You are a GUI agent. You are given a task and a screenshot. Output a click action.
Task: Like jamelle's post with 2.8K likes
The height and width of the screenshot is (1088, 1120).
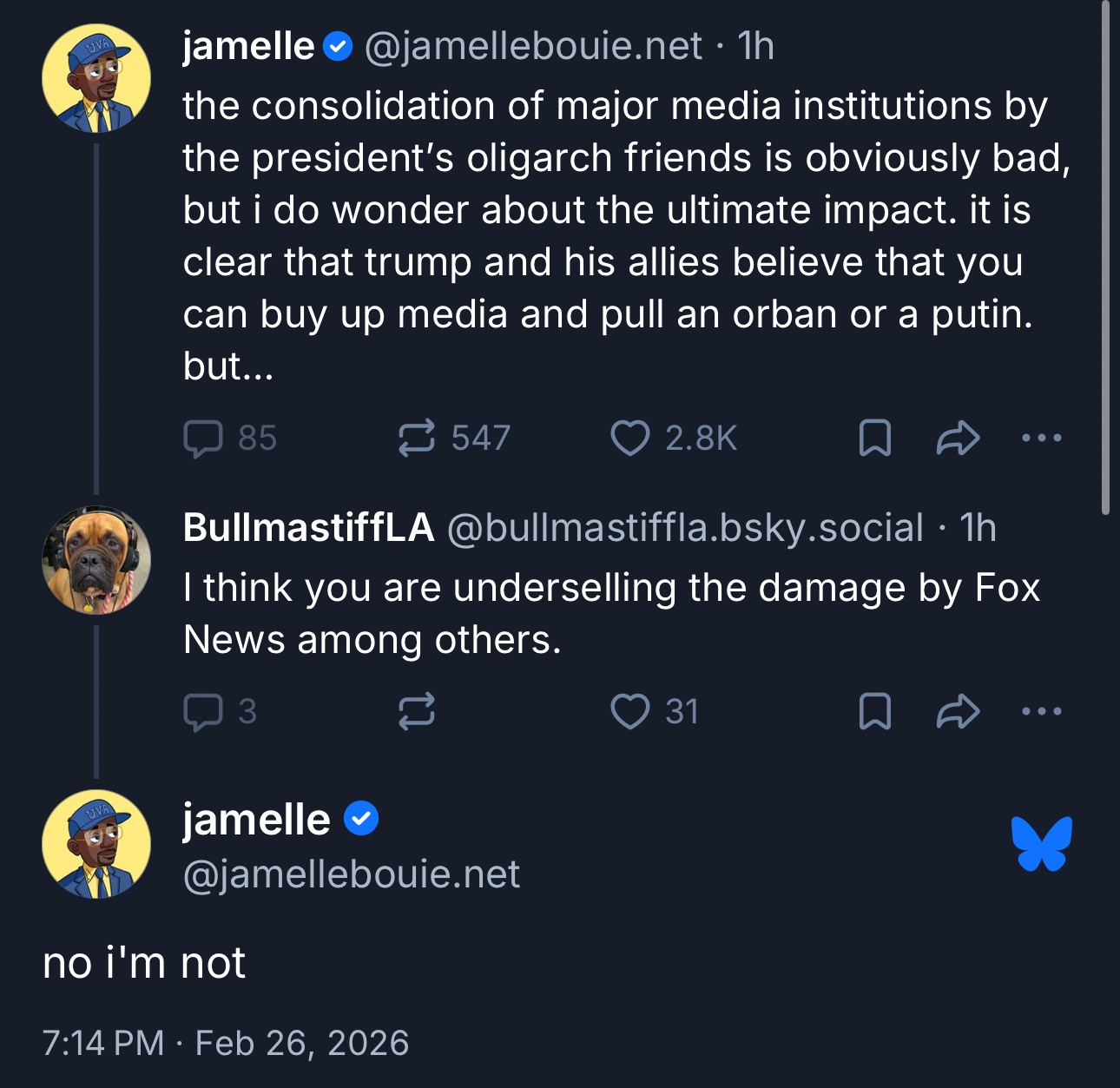(x=630, y=438)
